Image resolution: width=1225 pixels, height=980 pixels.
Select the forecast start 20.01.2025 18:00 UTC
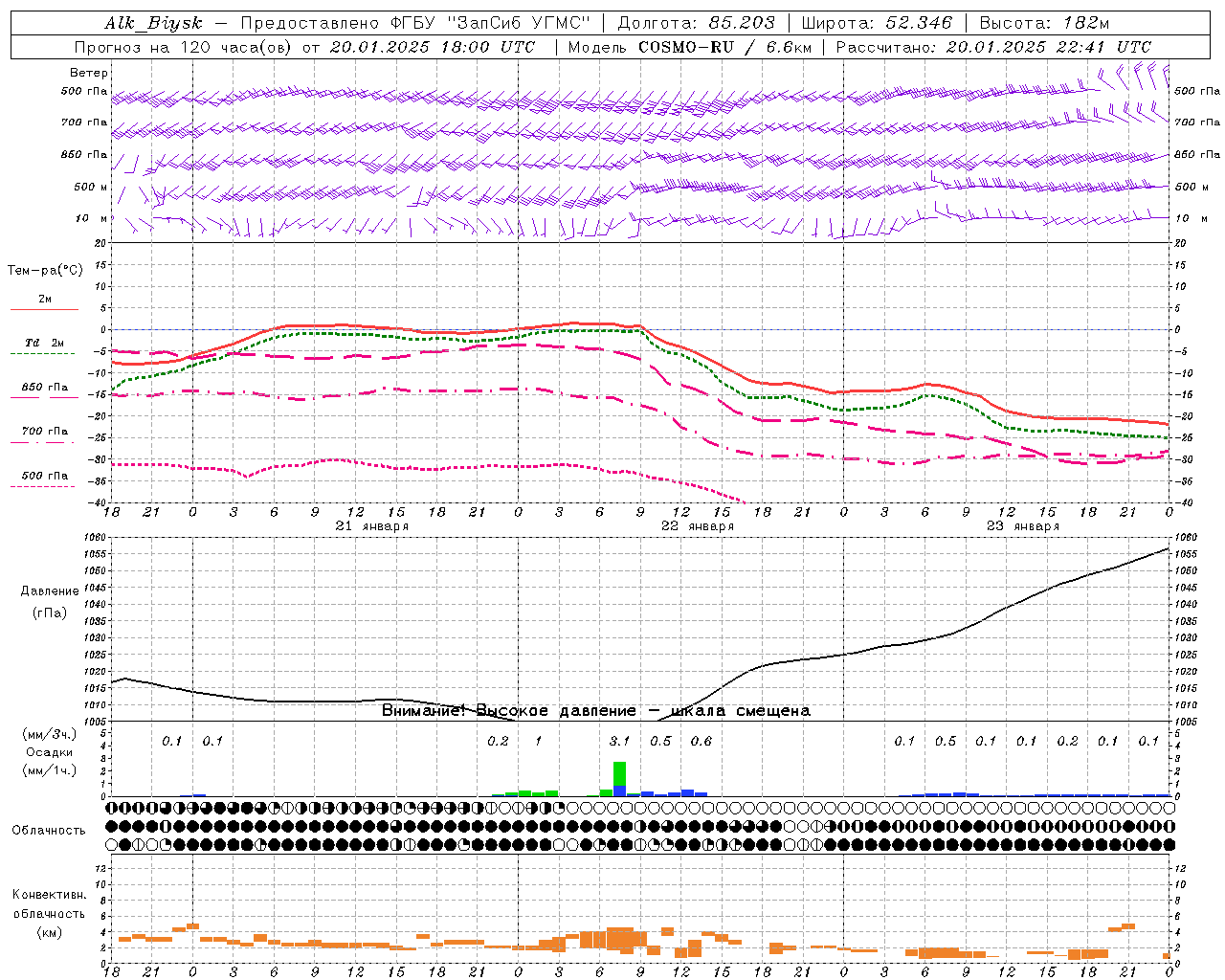(x=432, y=47)
